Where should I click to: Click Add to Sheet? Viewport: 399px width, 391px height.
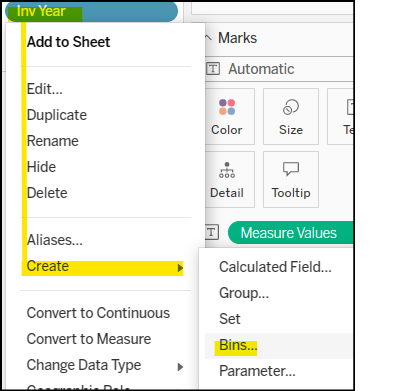click(x=68, y=42)
